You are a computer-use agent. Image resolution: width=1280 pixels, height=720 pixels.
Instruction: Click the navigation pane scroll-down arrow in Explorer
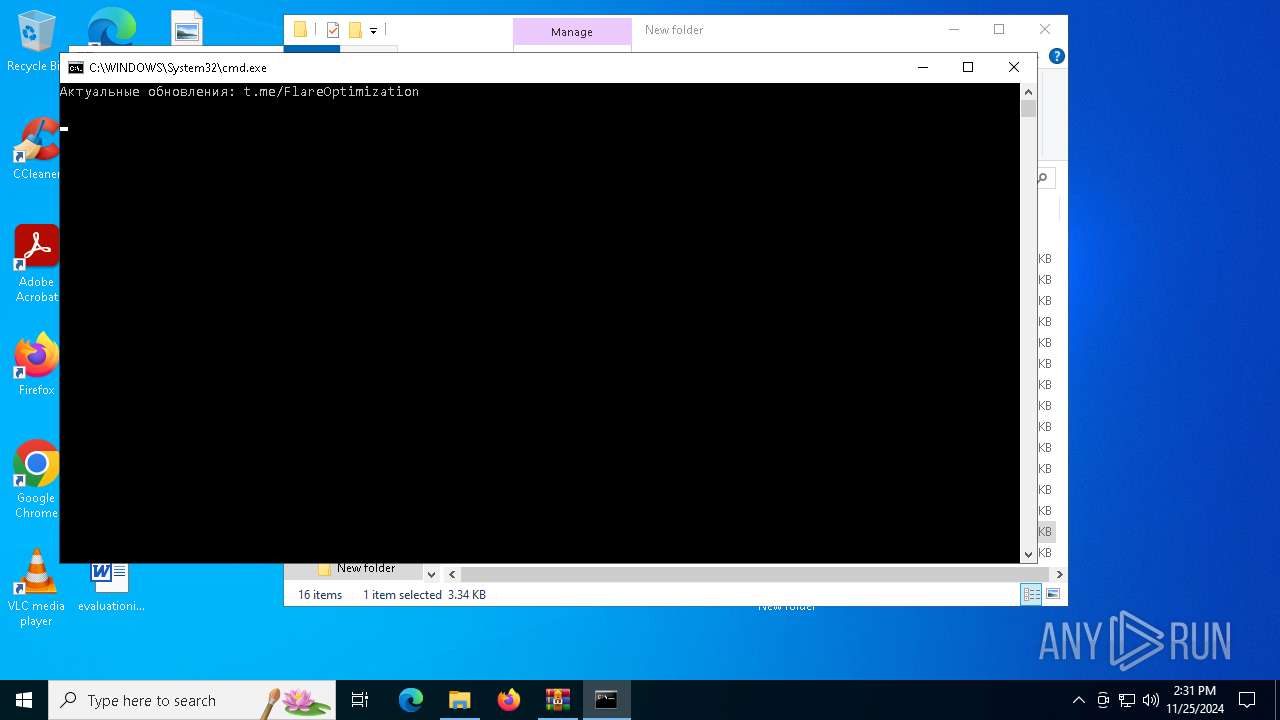click(431, 574)
